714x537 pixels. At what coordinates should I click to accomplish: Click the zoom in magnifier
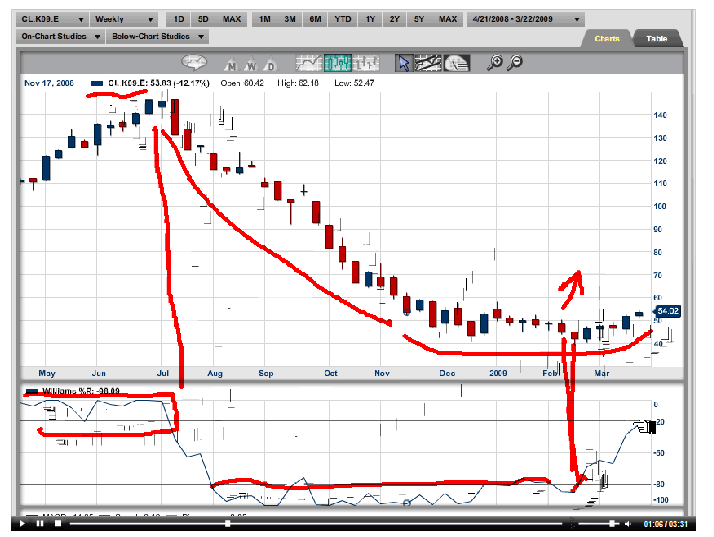[x=494, y=62]
